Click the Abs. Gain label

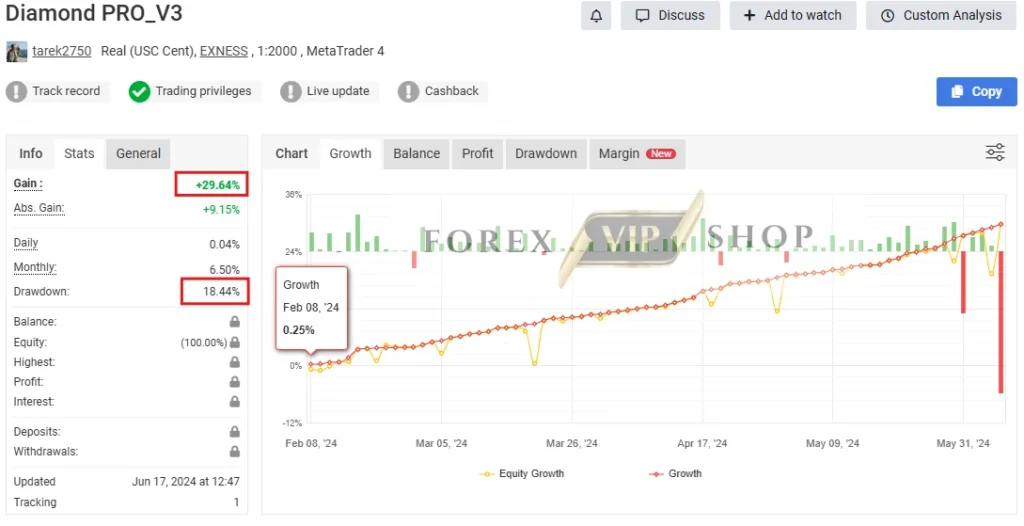39,208
